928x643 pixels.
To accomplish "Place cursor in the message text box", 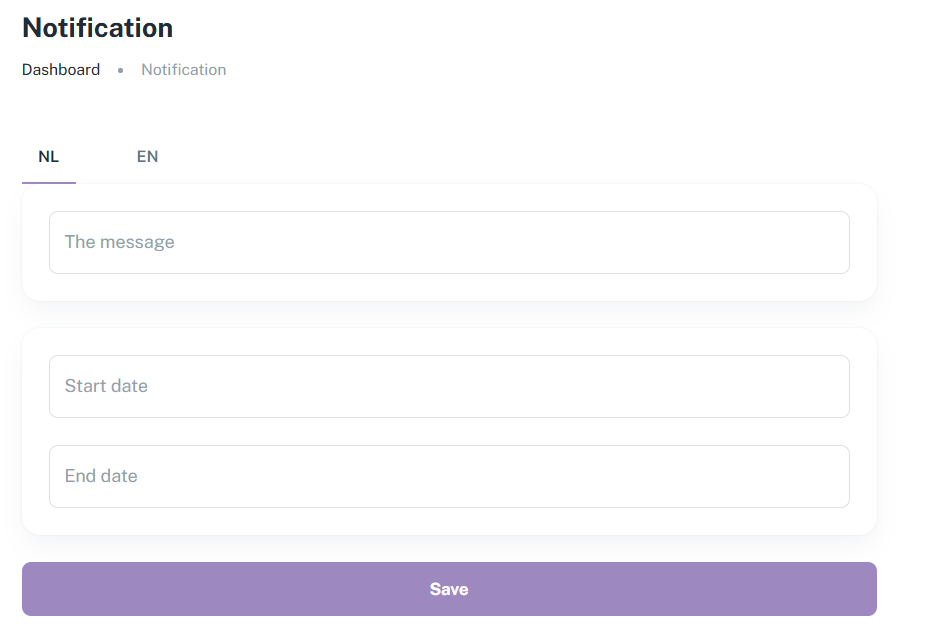I will click(449, 242).
